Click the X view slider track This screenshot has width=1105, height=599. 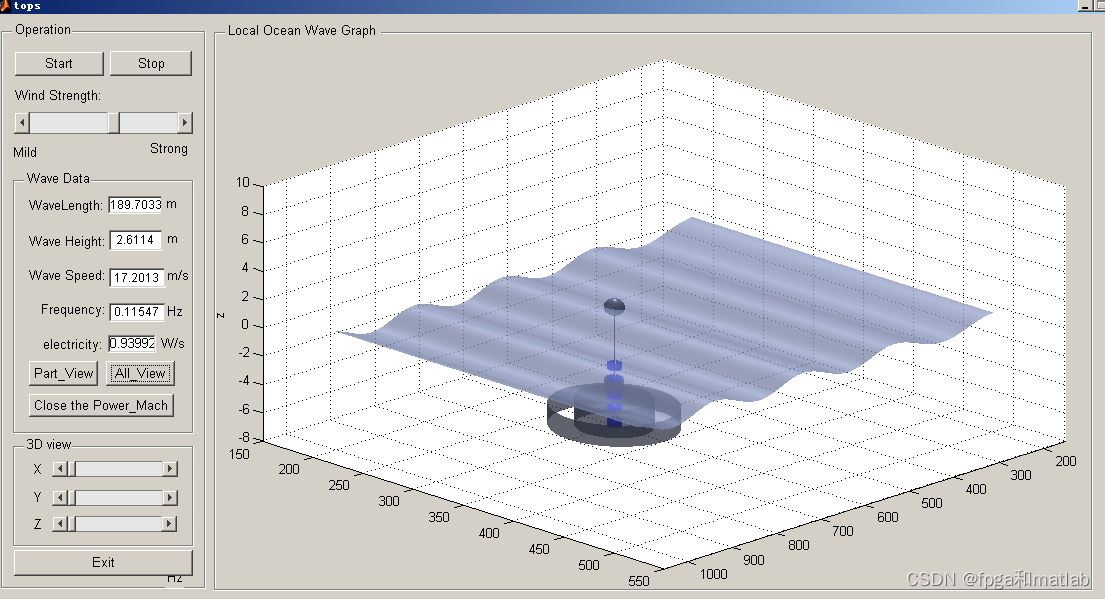[x=119, y=469]
